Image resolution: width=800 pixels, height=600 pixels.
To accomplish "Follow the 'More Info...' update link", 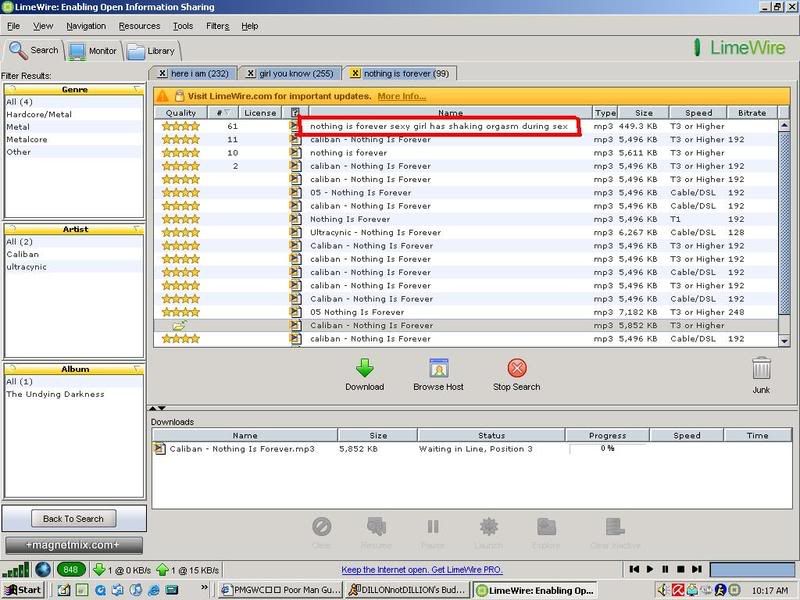I will tap(402, 96).
